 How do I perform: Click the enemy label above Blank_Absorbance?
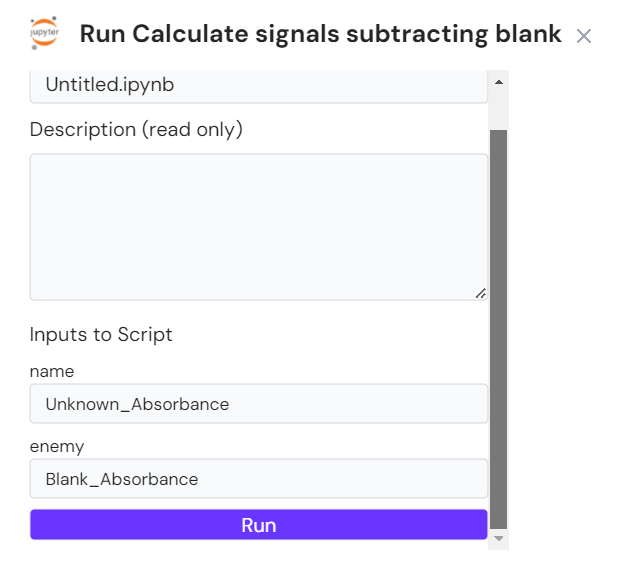(55, 447)
